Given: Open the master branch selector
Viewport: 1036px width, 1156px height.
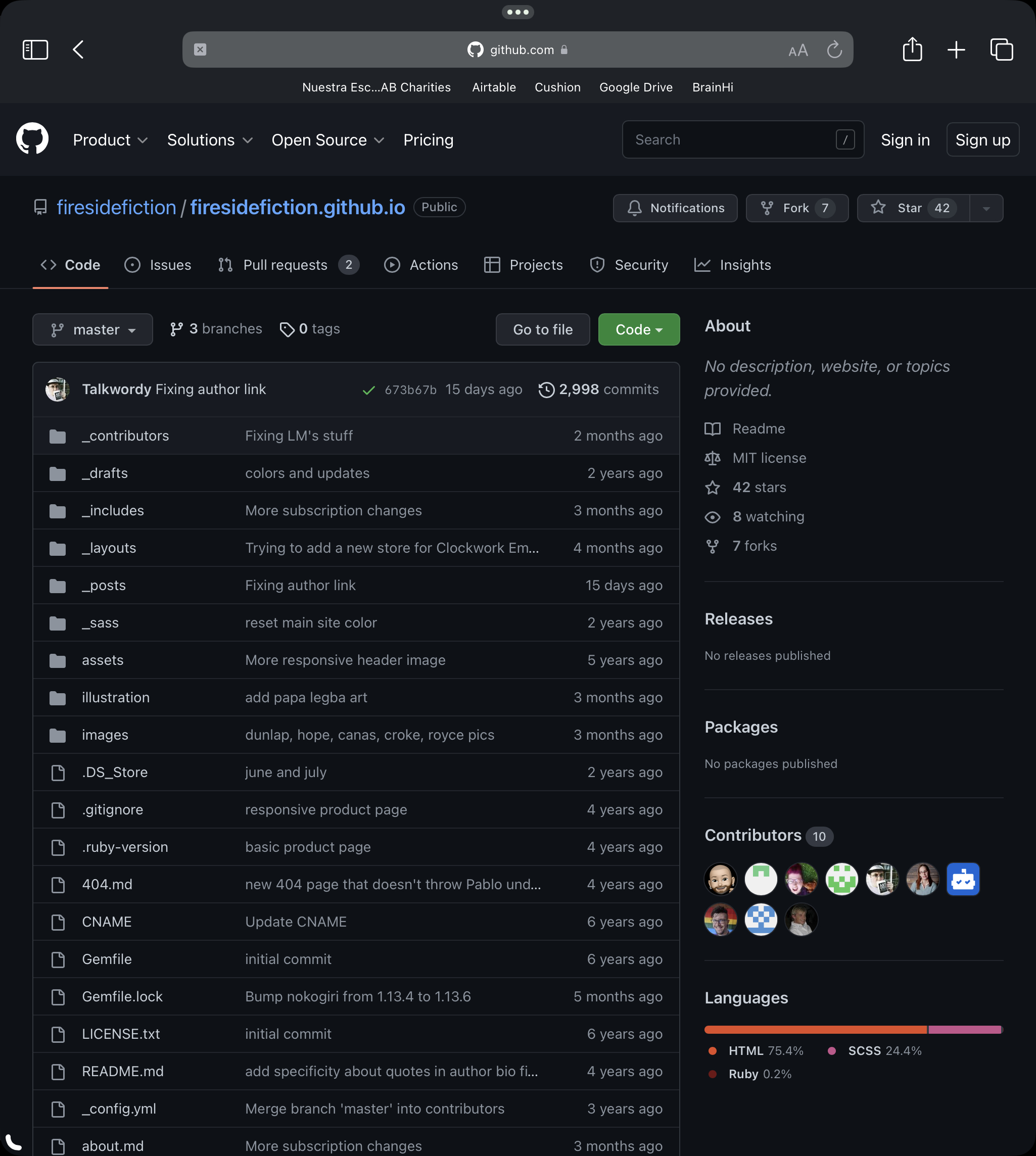Looking at the screenshot, I should pos(93,329).
